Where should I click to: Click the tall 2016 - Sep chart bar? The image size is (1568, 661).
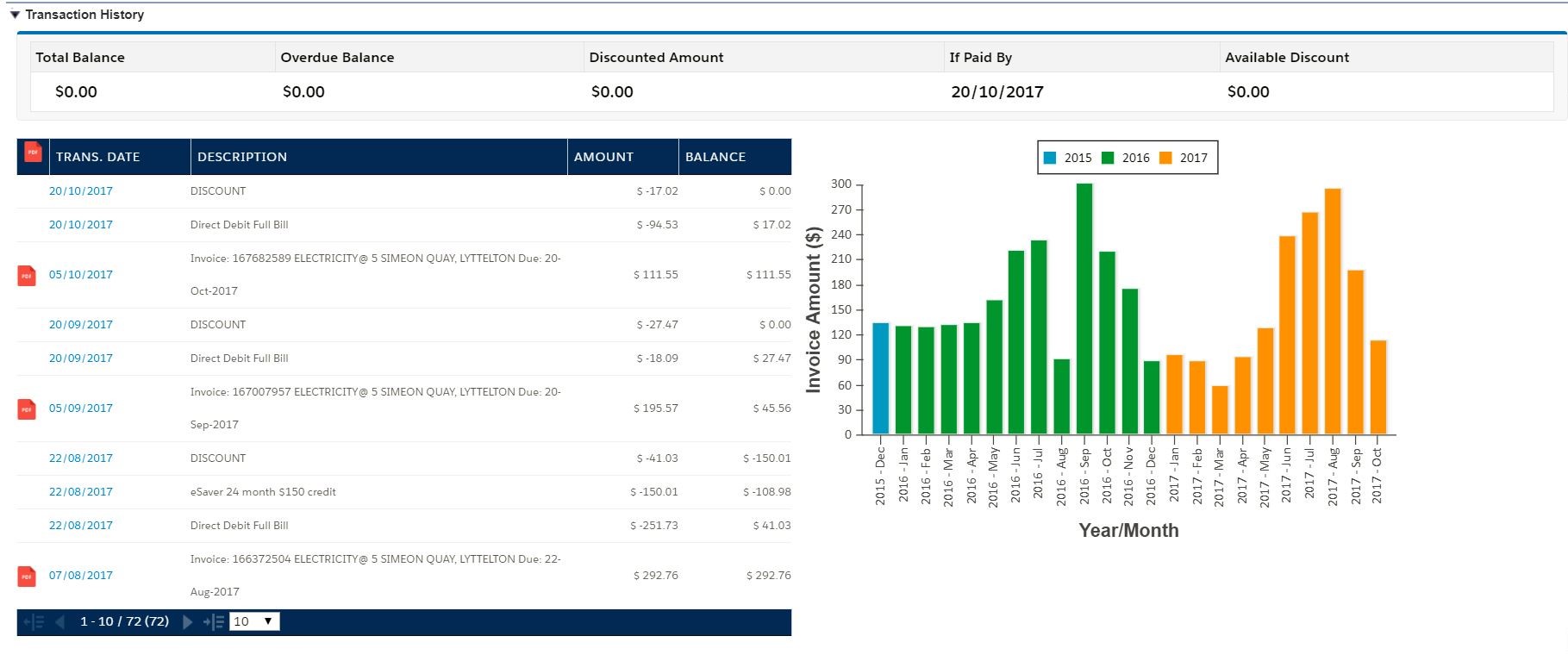(1084, 309)
